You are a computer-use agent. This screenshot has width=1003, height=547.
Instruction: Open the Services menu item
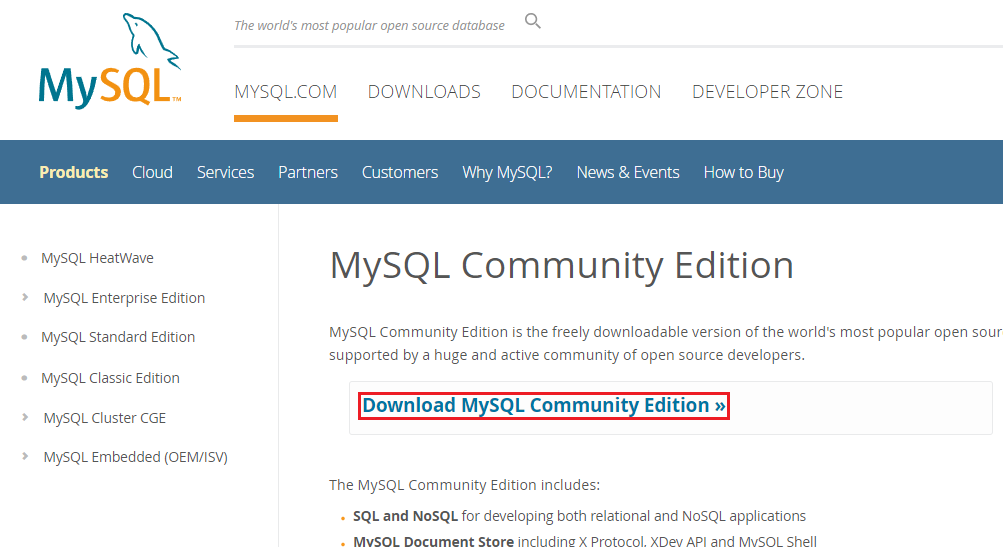(x=225, y=172)
